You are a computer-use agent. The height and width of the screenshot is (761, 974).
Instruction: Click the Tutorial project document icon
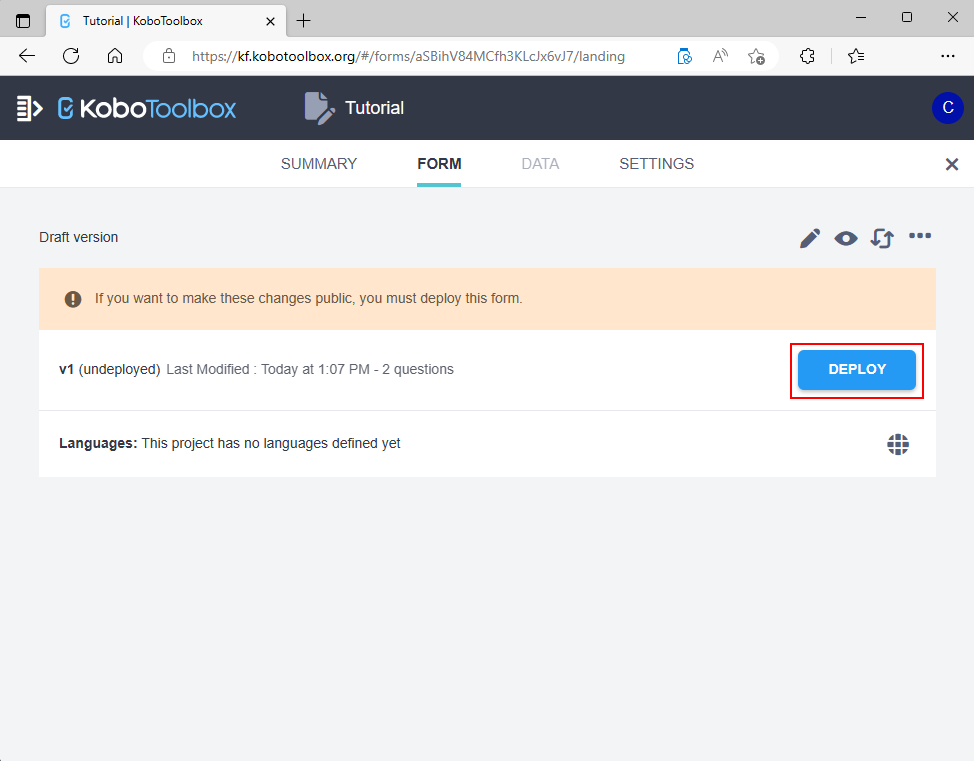click(319, 108)
